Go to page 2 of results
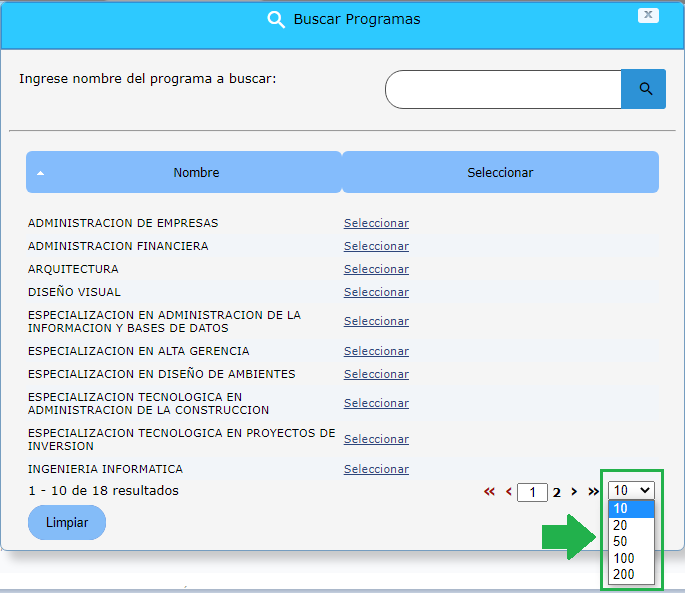The width and height of the screenshot is (685, 594). coord(557,492)
